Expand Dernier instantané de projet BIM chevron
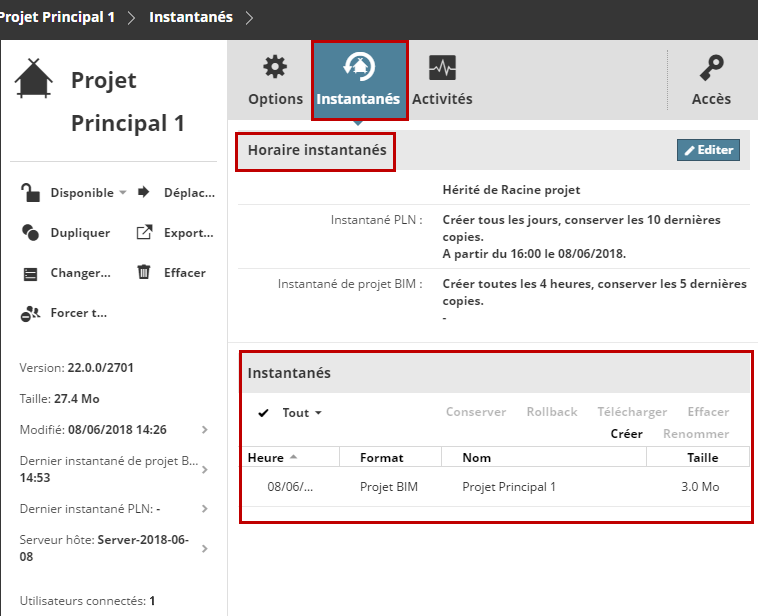758x616 pixels. pos(205,469)
